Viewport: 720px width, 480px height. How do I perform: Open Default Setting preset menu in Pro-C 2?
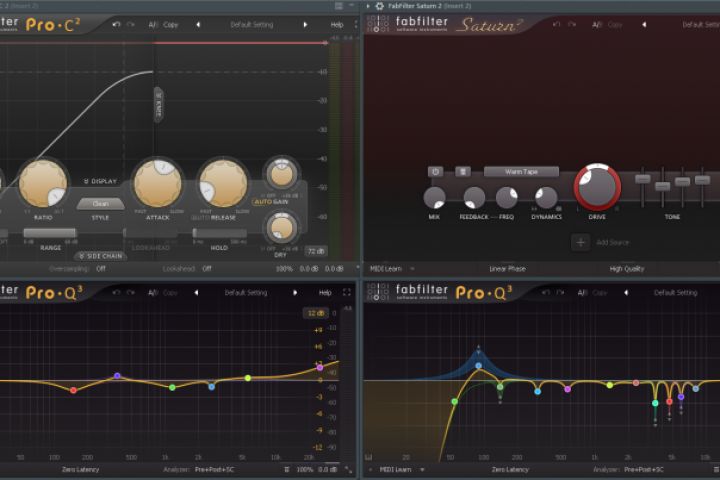(252, 24)
